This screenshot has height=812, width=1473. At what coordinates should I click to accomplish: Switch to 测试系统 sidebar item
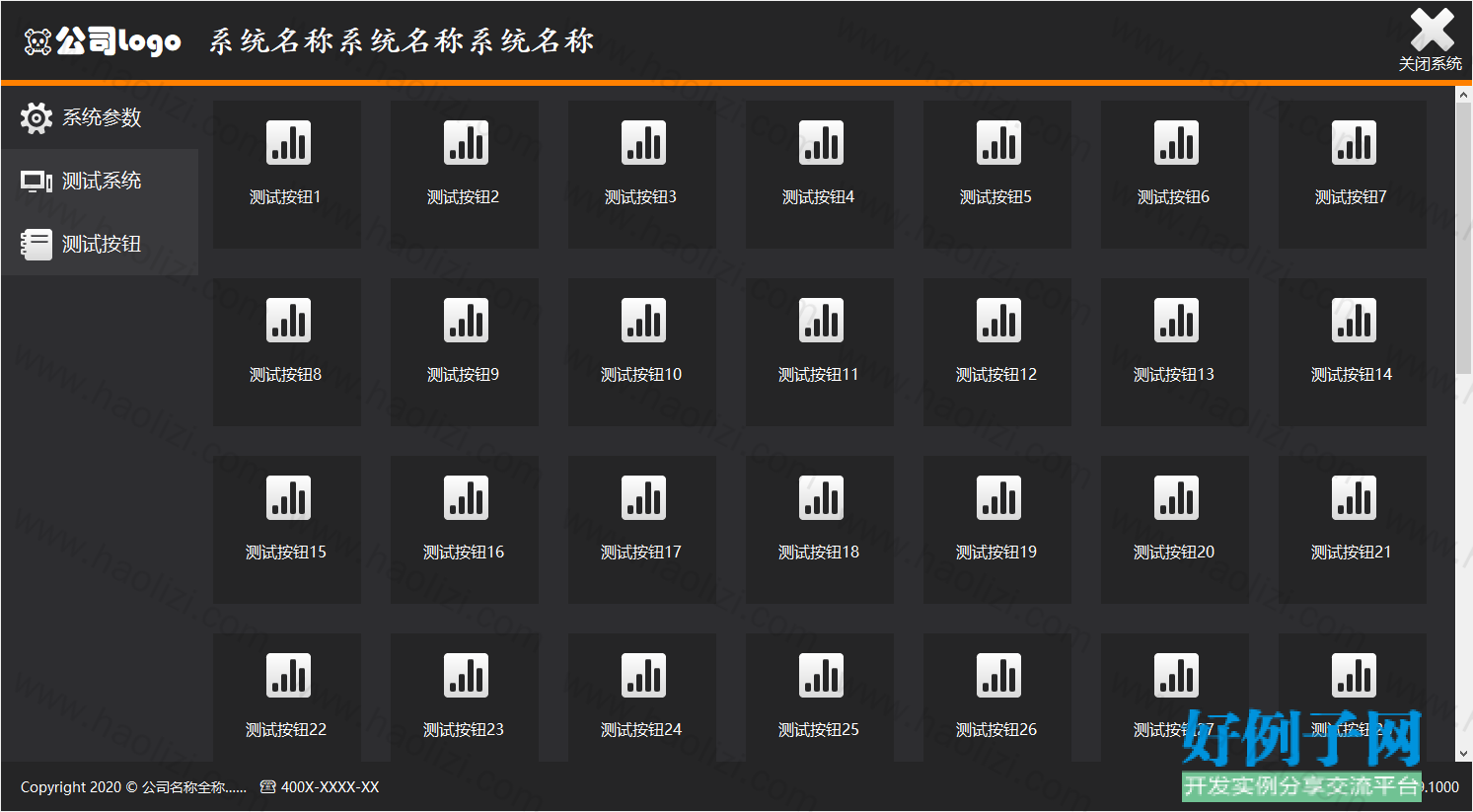(100, 181)
